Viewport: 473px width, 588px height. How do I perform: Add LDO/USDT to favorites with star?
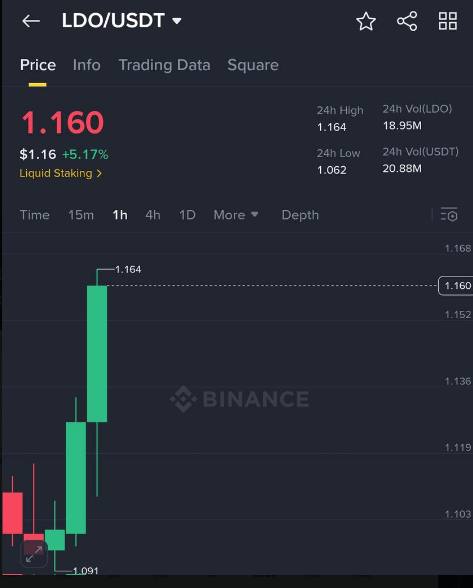pos(366,21)
